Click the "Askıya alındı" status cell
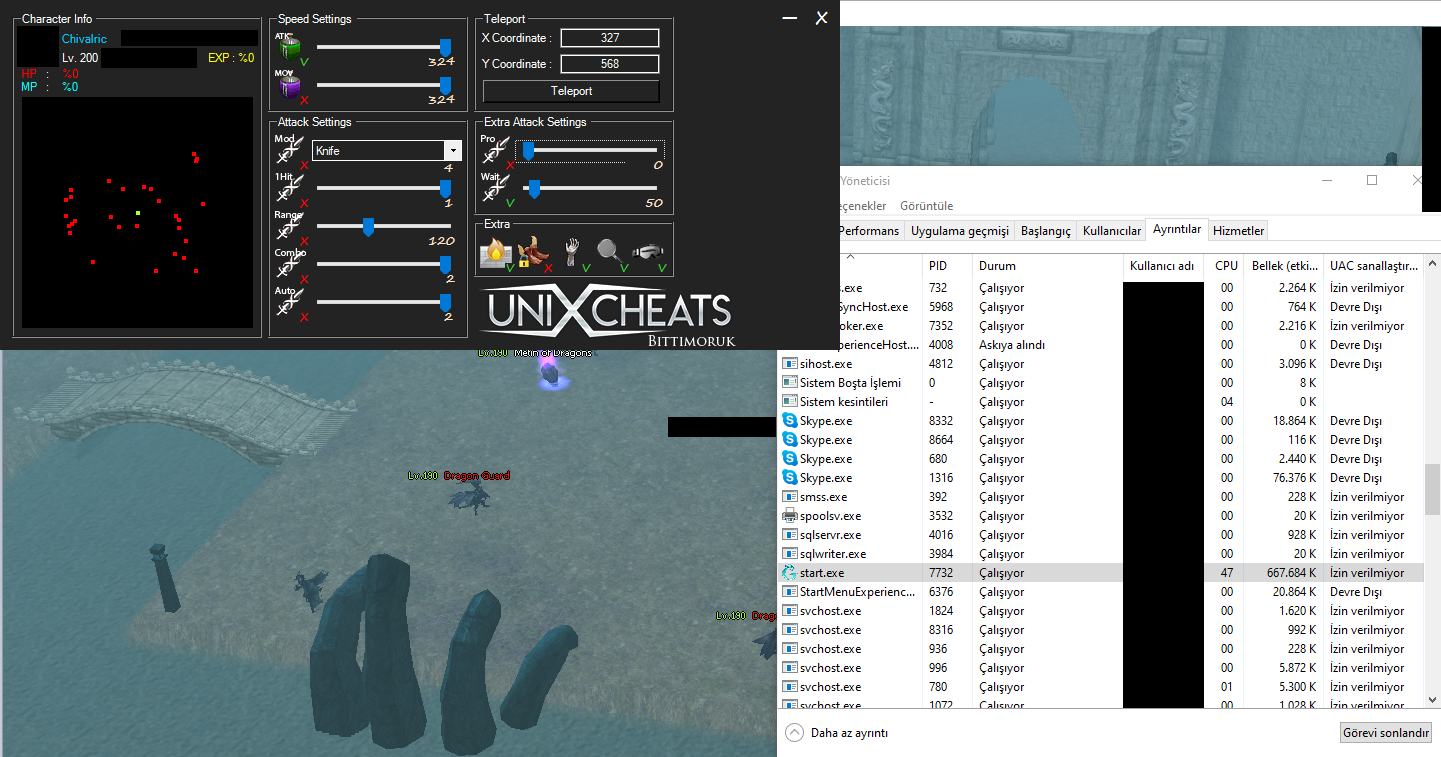Viewport: 1441px width, 757px height. tap(1011, 345)
